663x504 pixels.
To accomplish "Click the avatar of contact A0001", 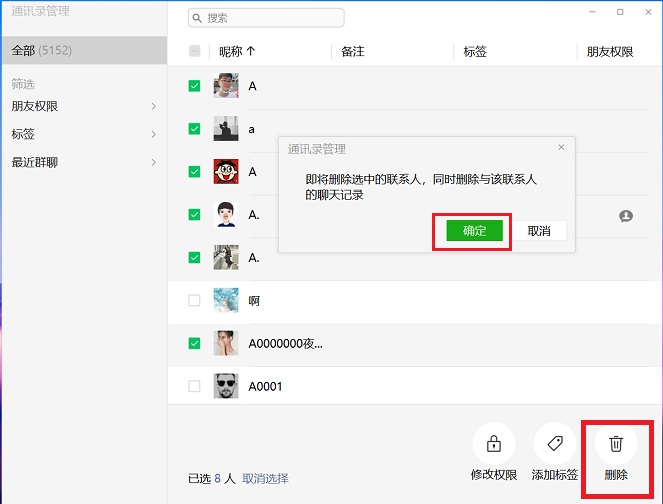I will pyautogui.click(x=226, y=386).
